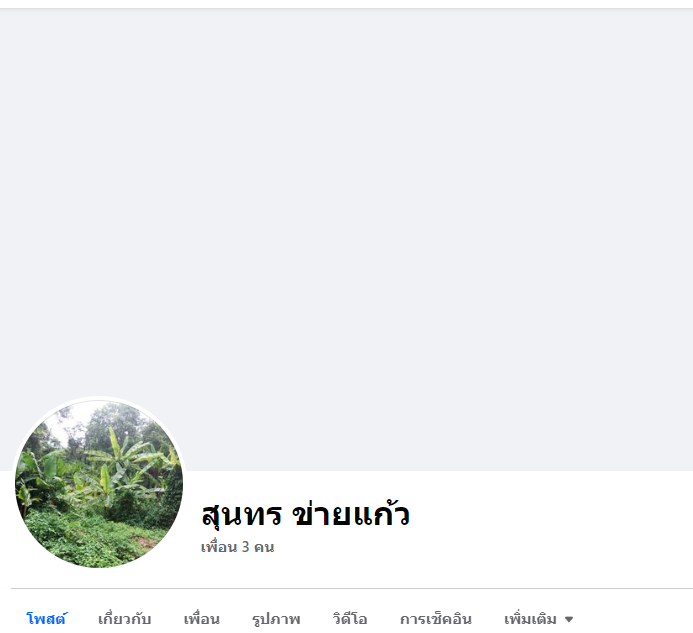Screen dimensions: 693x633
Task: Select the เพื่อน tab in the profile navigation
Action: pyautogui.click(x=202, y=618)
